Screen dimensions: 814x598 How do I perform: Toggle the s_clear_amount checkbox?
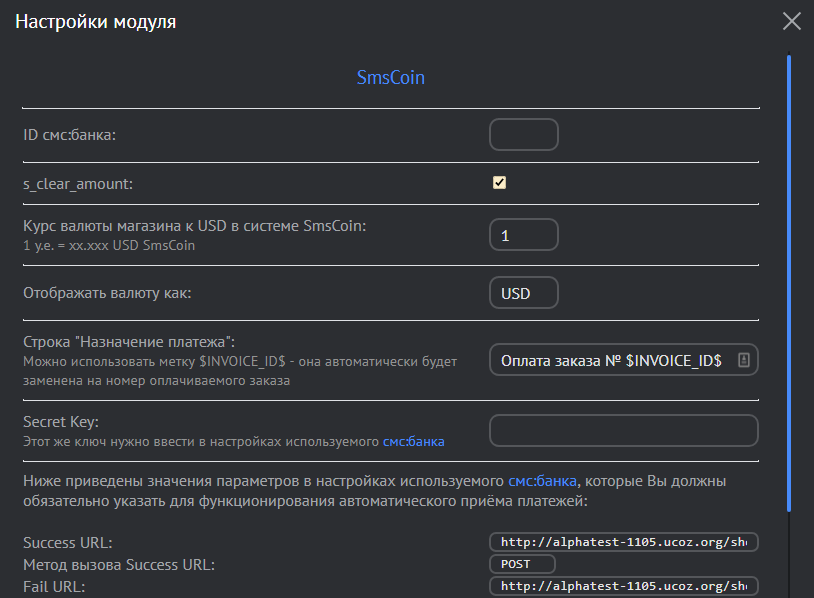tap(500, 183)
